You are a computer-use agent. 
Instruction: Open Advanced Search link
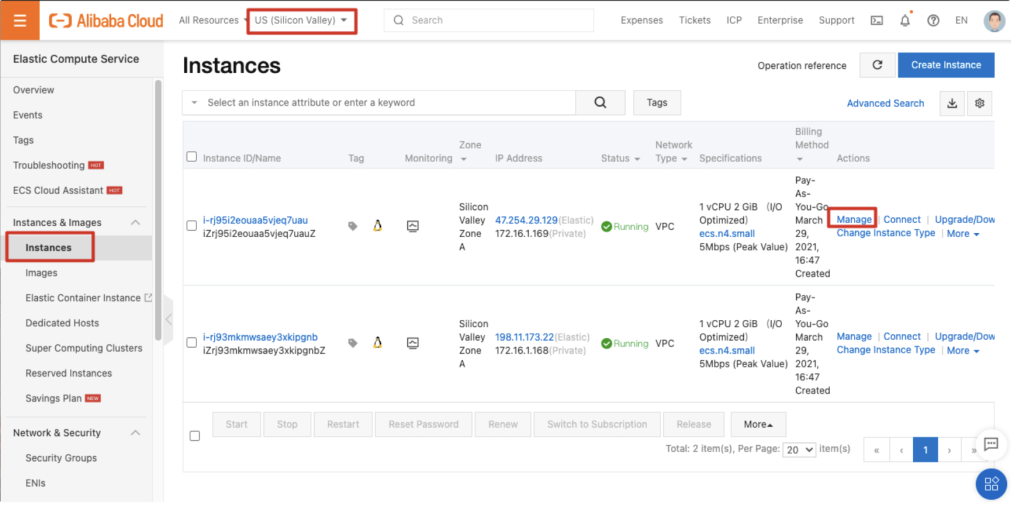tap(885, 103)
